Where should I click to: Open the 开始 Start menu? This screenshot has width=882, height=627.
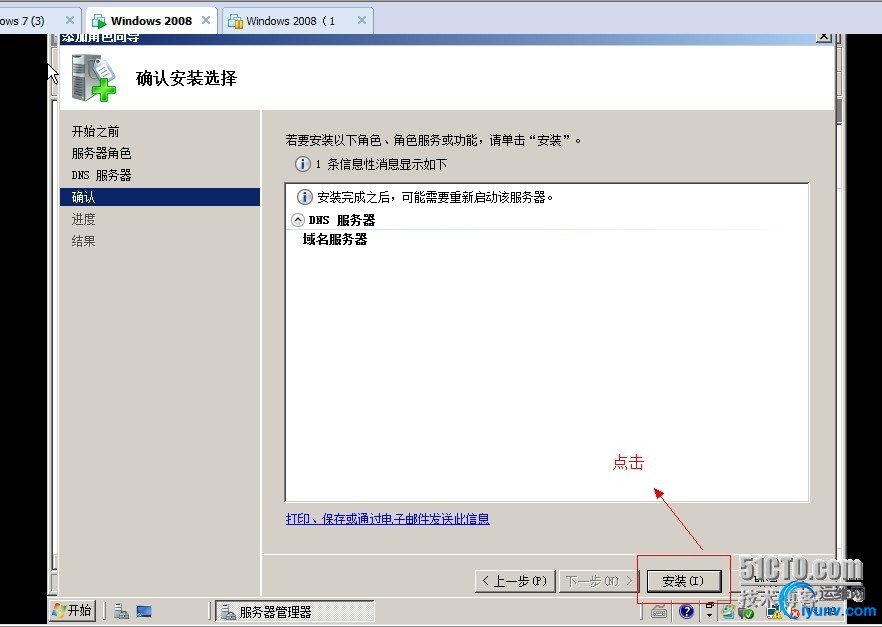[x=72, y=611]
